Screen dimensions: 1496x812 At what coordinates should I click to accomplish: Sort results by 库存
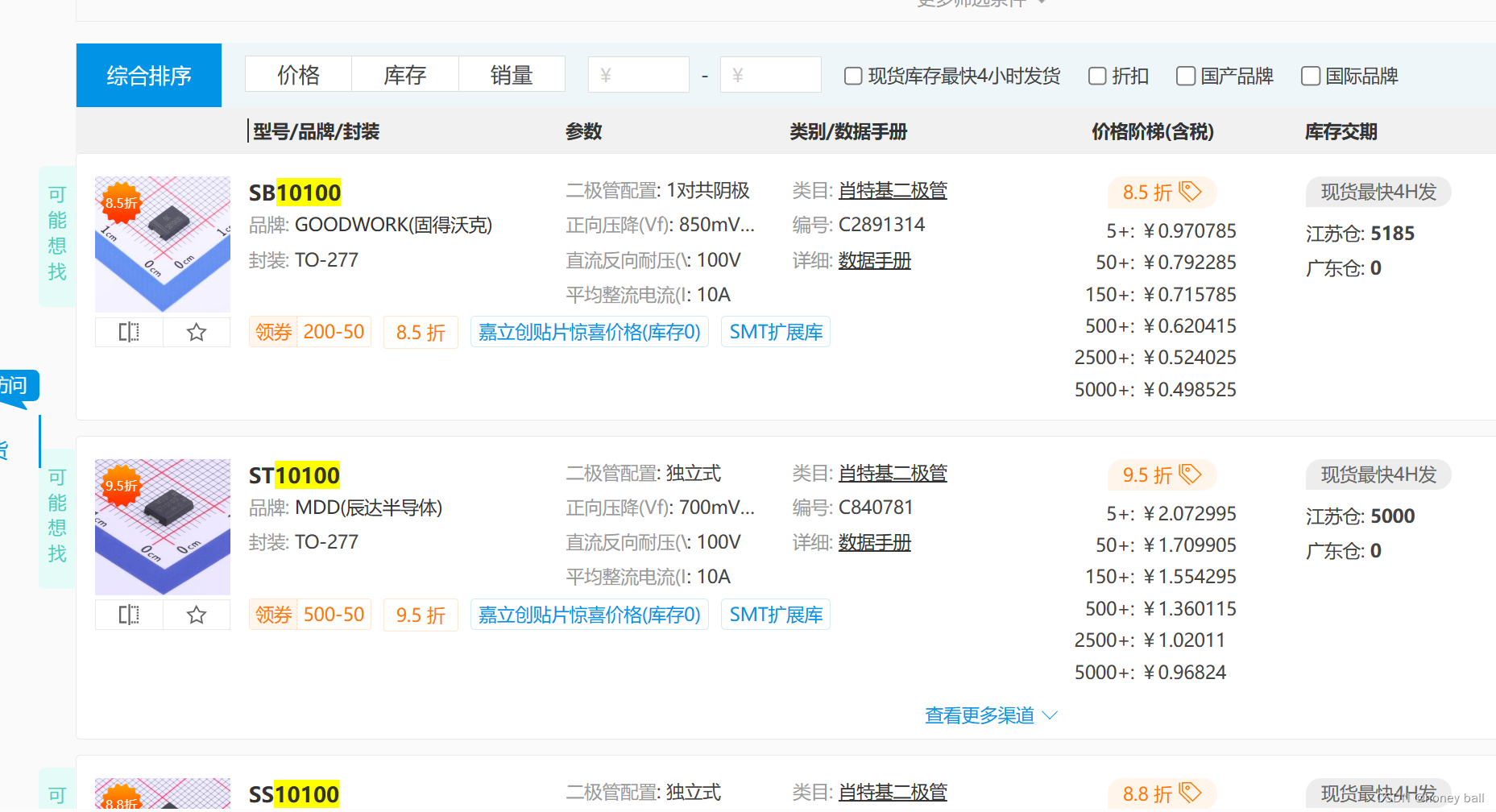tap(405, 75)
